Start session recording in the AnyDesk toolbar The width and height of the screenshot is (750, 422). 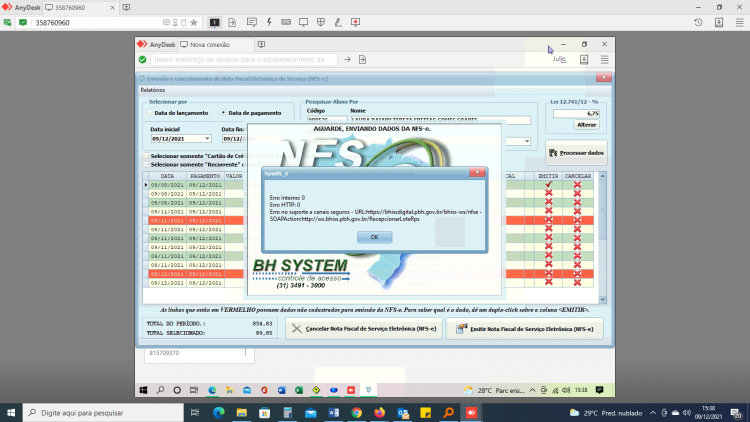click(355, 22)
